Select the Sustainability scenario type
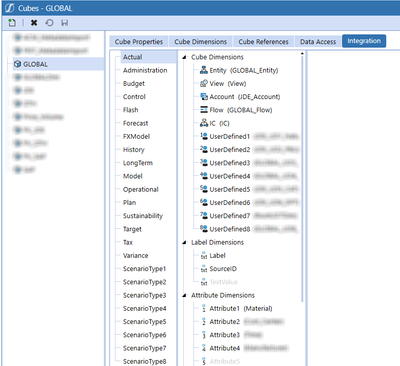This screenshot has width=400, height=366. coord(143,216)
